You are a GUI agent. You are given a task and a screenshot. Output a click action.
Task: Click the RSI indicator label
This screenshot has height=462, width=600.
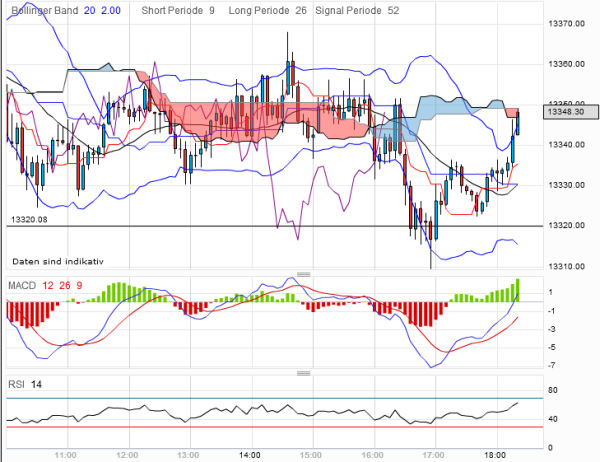[16, 384]
